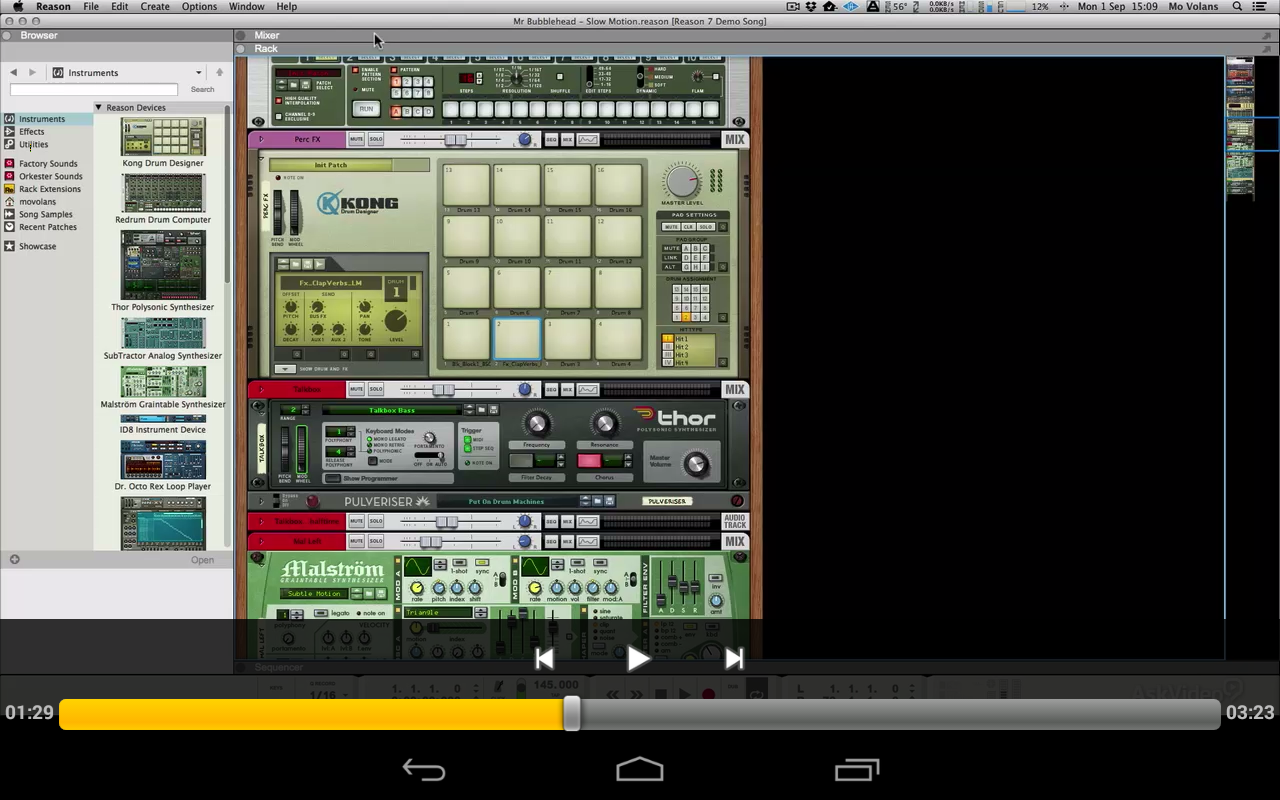Open the Dropbox menu bar icon
Screen dimensions: 1280x800
tap(811, 6)
